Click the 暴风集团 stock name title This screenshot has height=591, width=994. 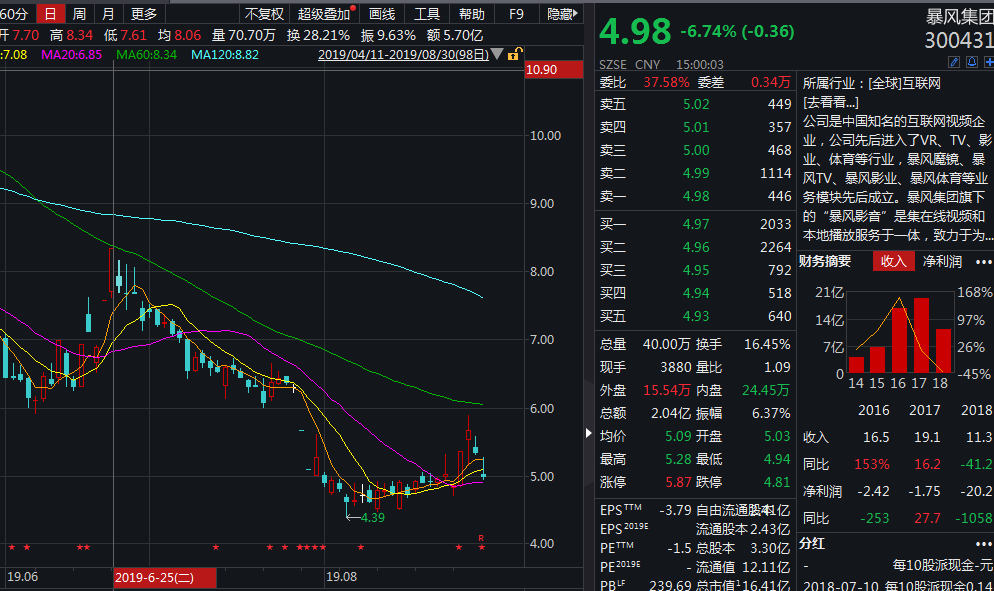(959, 17)
